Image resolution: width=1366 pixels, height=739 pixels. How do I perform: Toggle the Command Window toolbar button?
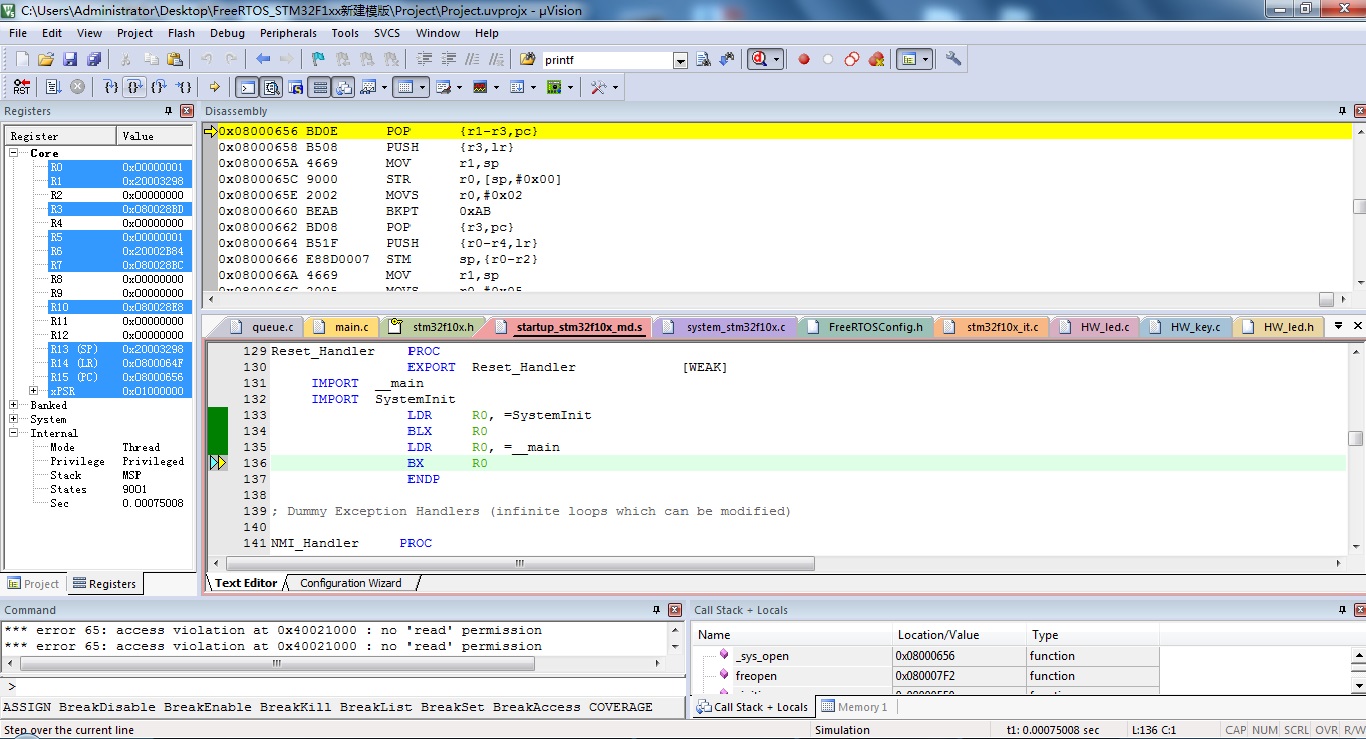(246, 87)
